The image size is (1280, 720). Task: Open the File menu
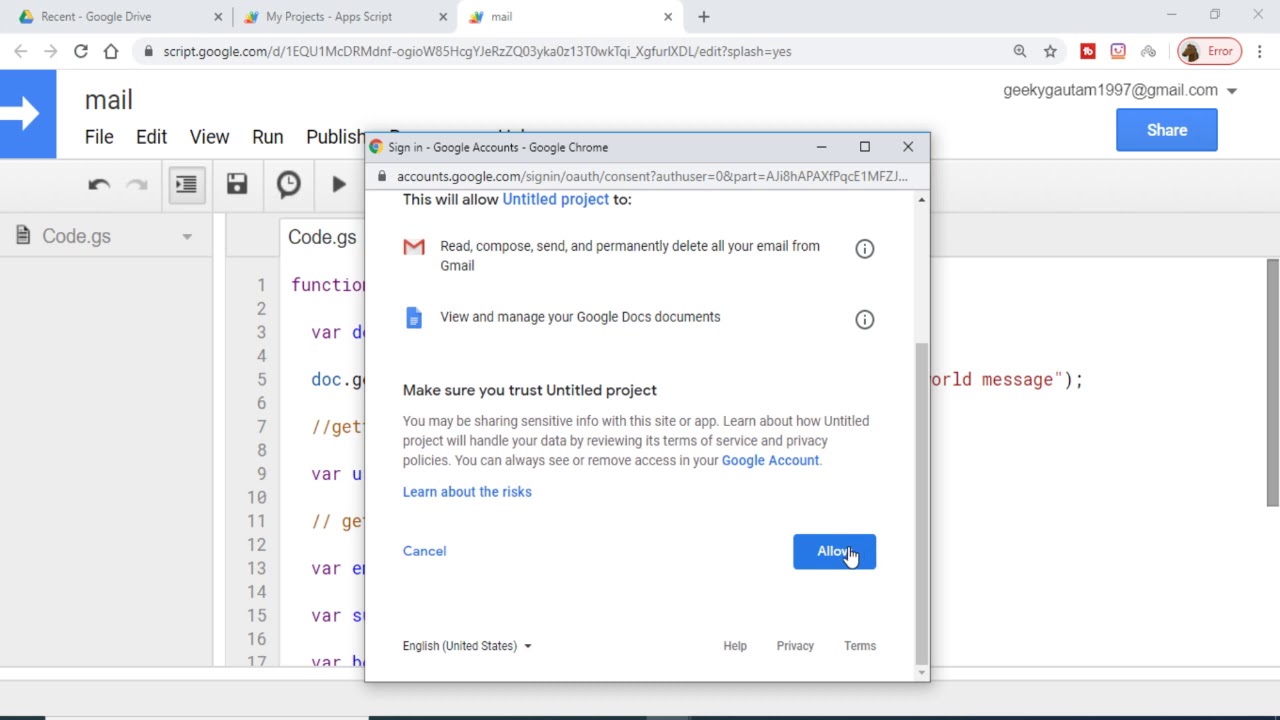coord(99,137)
